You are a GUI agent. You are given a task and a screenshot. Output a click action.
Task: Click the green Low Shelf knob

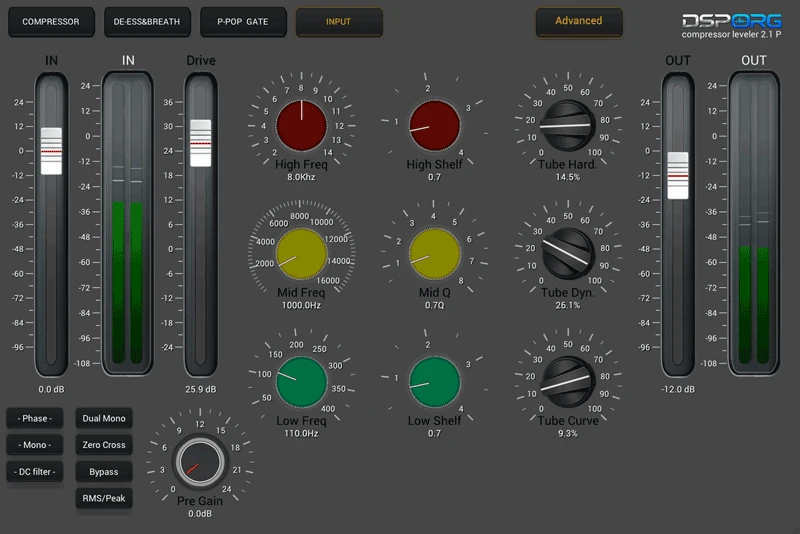click(x=435, y=382)
